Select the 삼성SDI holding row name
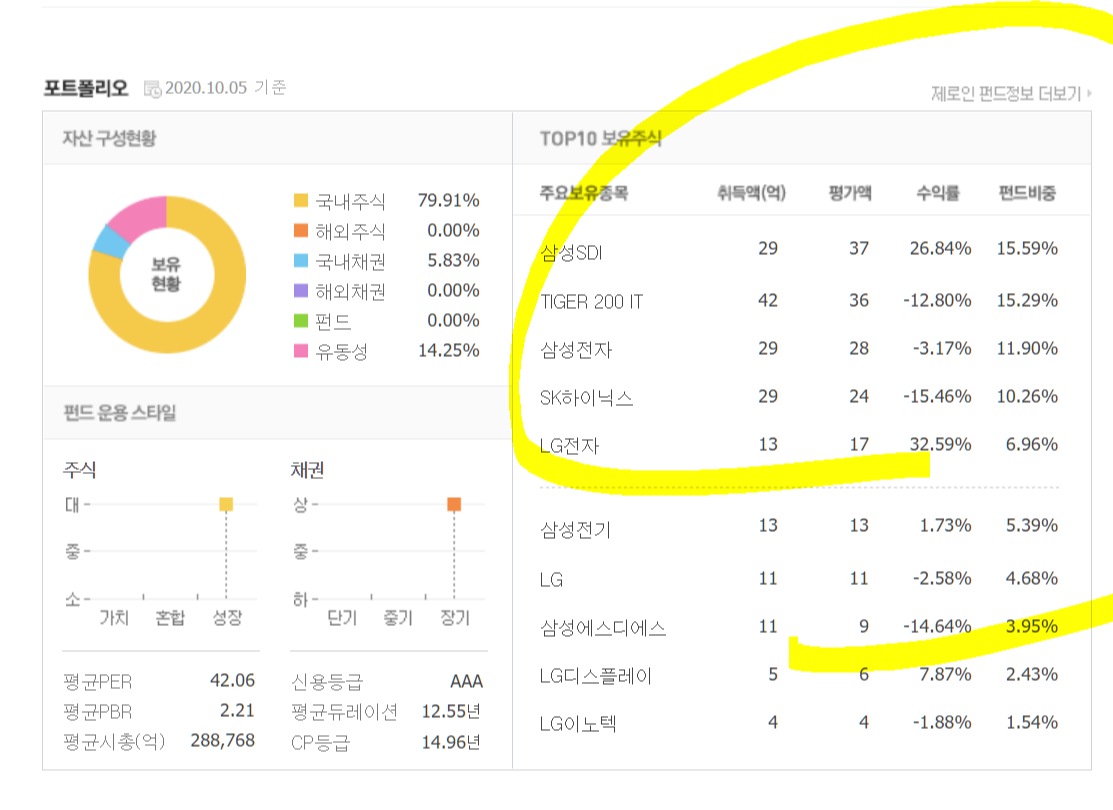This screenshot has width=1113, height=810. 571,252
